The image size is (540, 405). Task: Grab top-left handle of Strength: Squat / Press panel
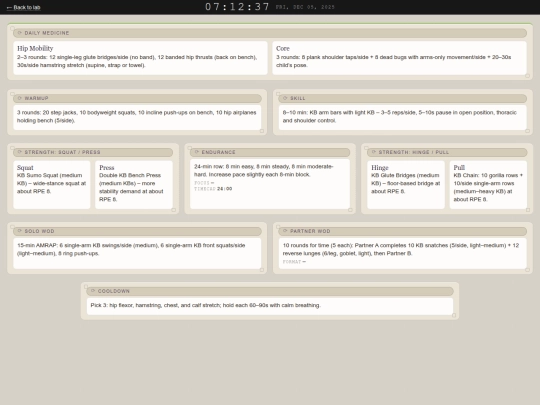12,148
